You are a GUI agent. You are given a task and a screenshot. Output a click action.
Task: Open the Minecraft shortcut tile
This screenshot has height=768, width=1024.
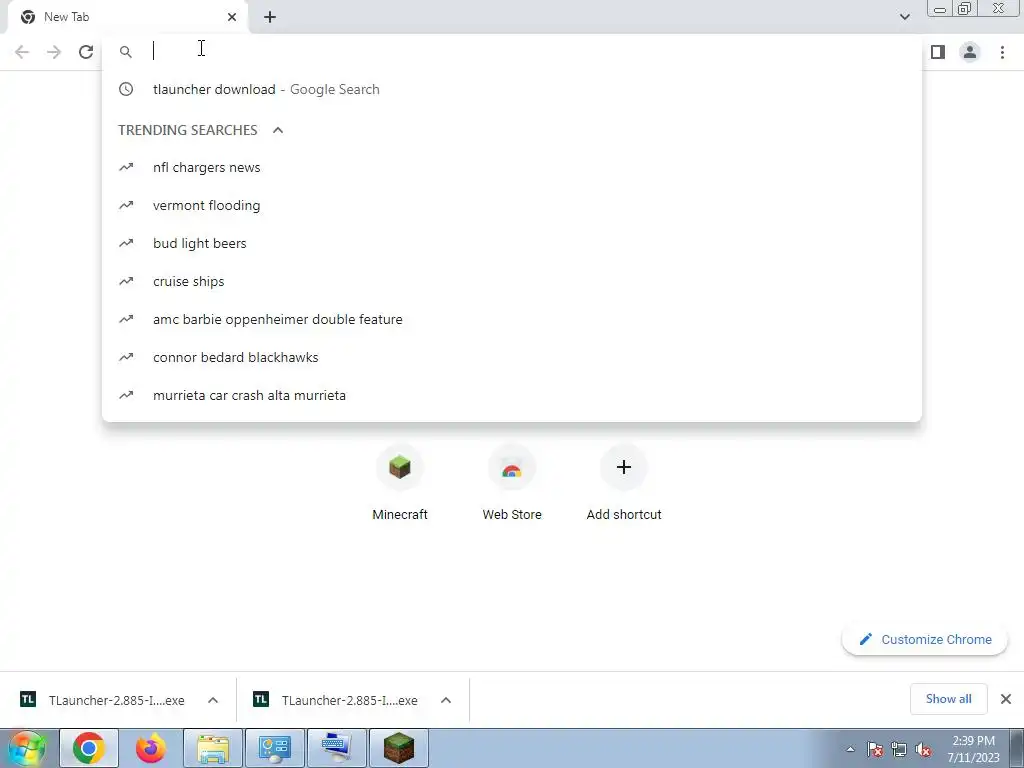coord(400,483)
